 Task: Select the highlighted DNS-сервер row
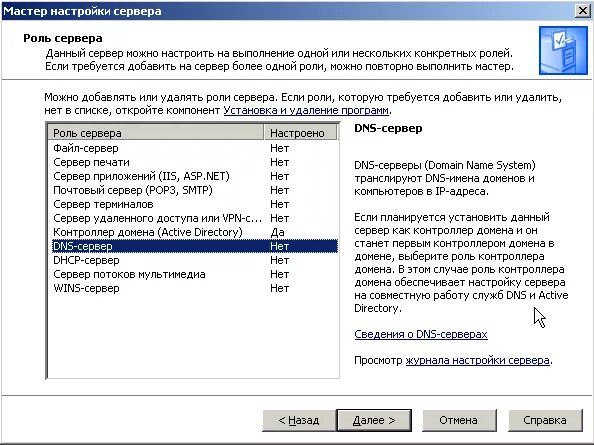tap(194, 247)
